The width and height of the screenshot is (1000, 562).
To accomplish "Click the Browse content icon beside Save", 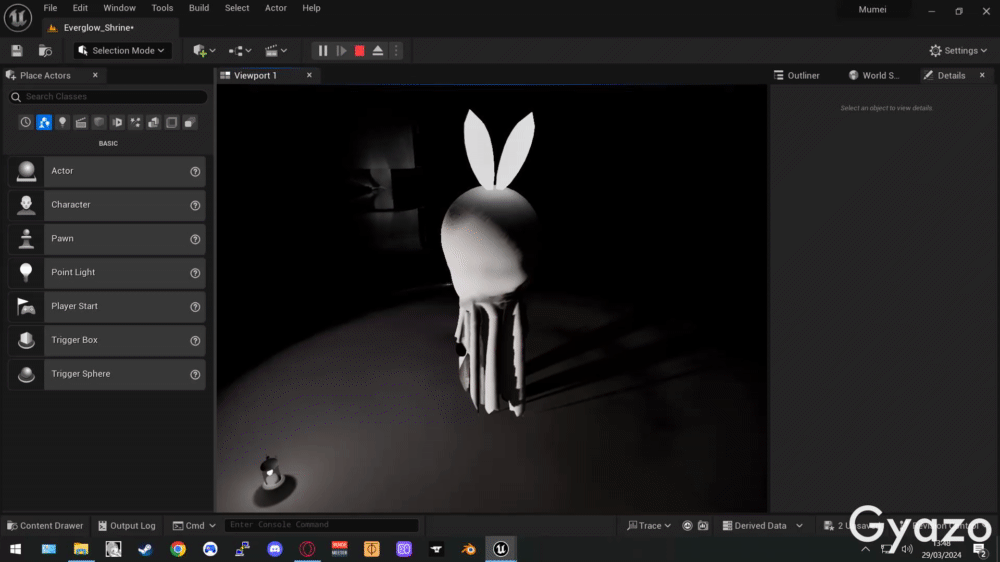I will pos(45,51).
